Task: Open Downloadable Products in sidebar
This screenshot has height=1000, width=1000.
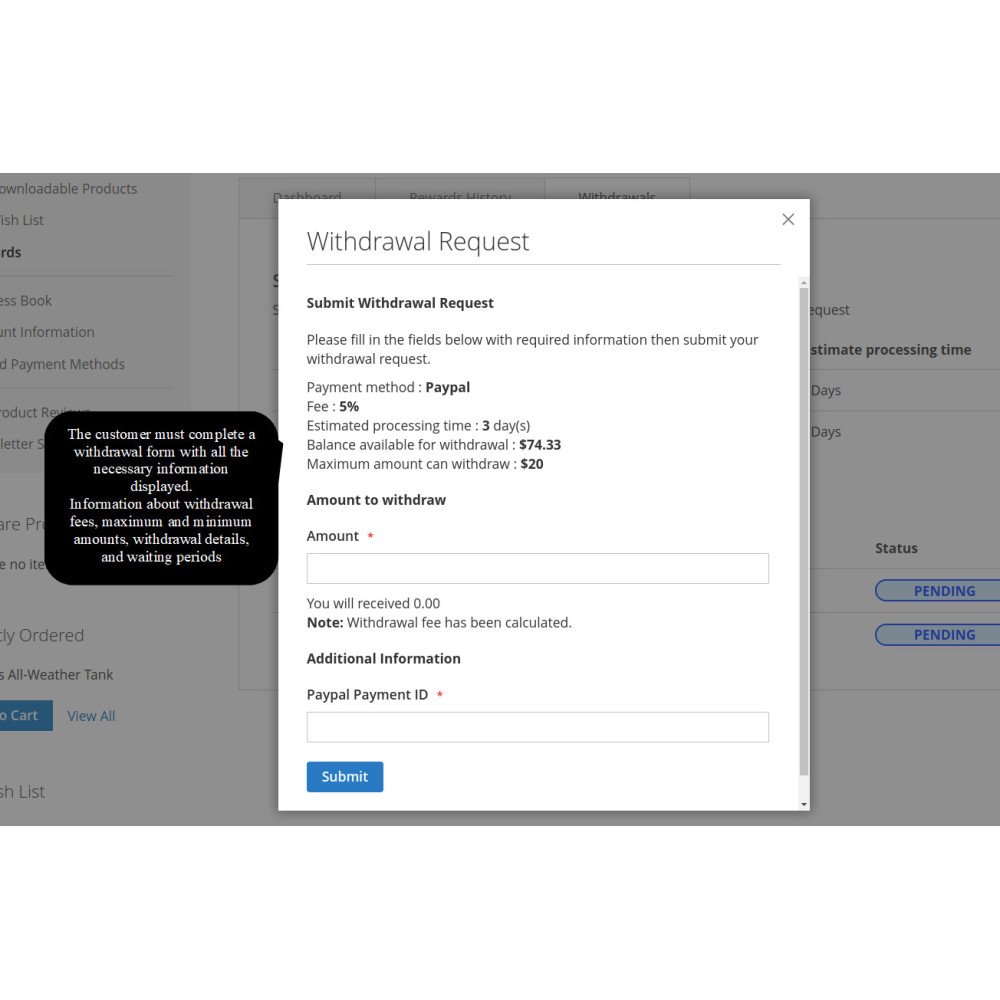Action: point(68,189)
